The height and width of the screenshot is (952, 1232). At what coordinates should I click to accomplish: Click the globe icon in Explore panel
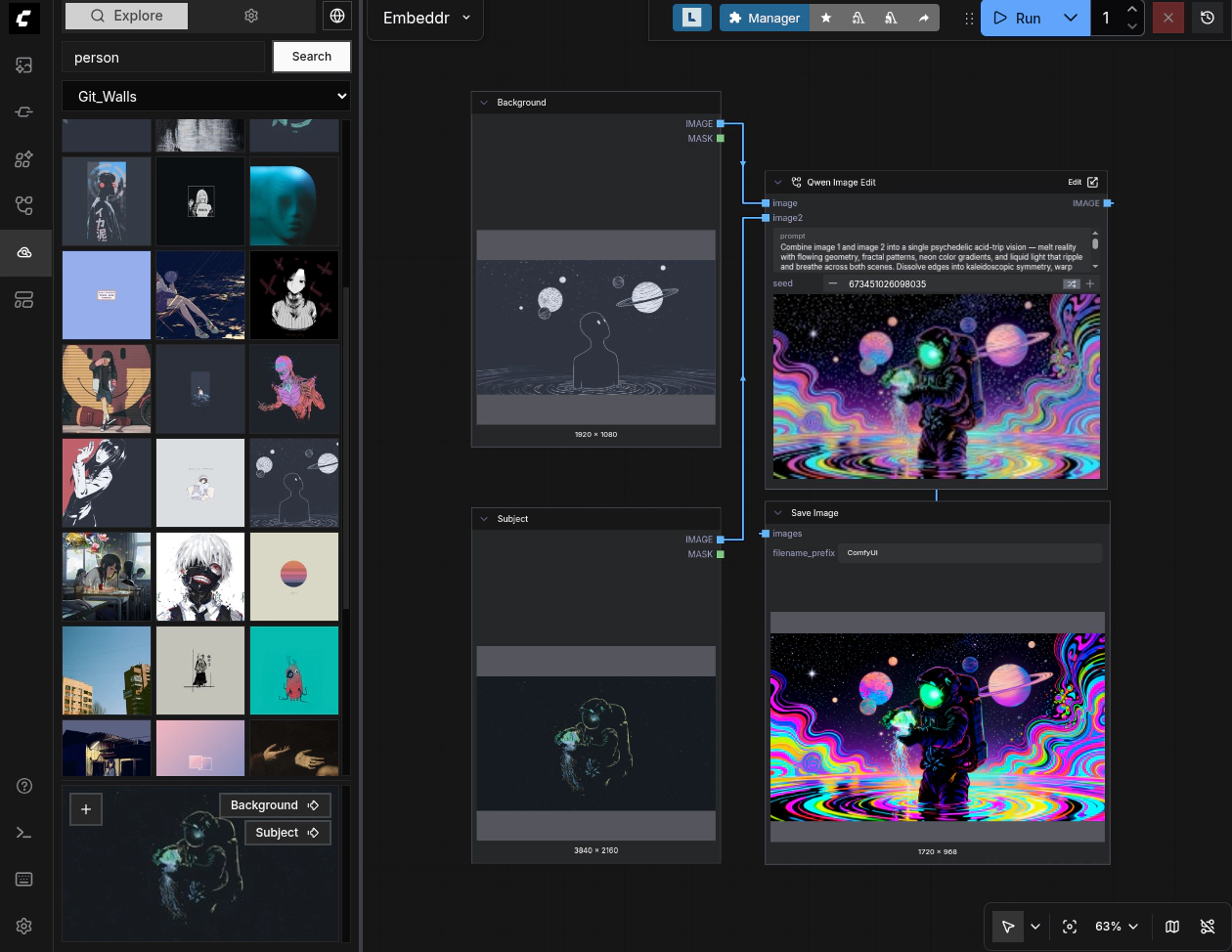[337, 16]
